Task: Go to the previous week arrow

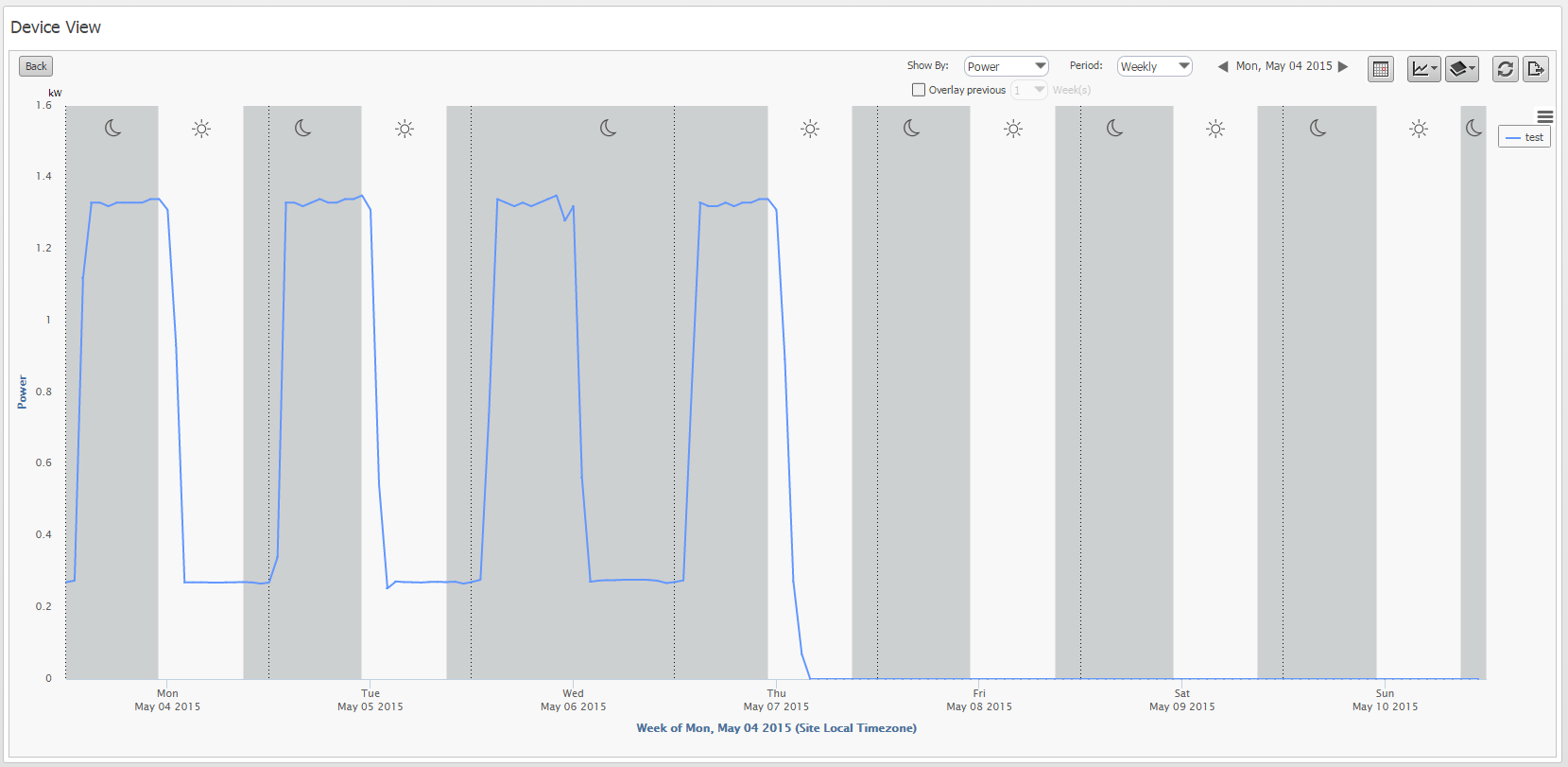Action: point(1223,66)
